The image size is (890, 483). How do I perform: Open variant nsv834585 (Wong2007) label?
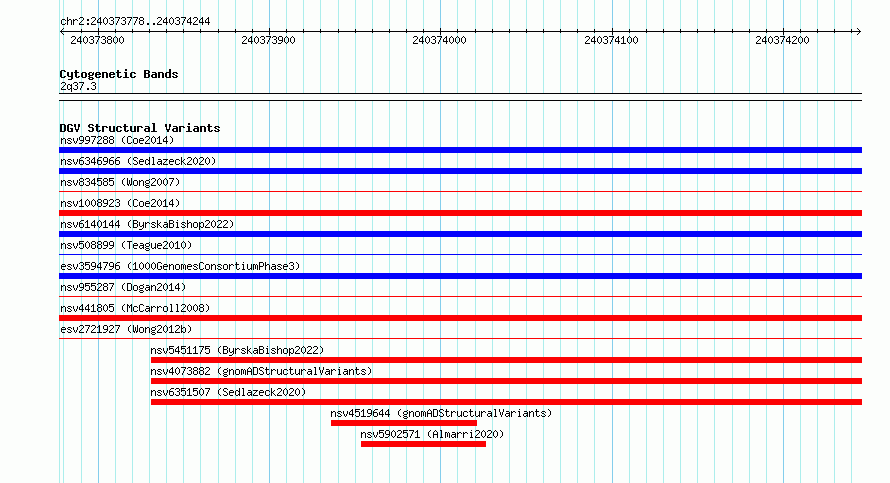120,182
